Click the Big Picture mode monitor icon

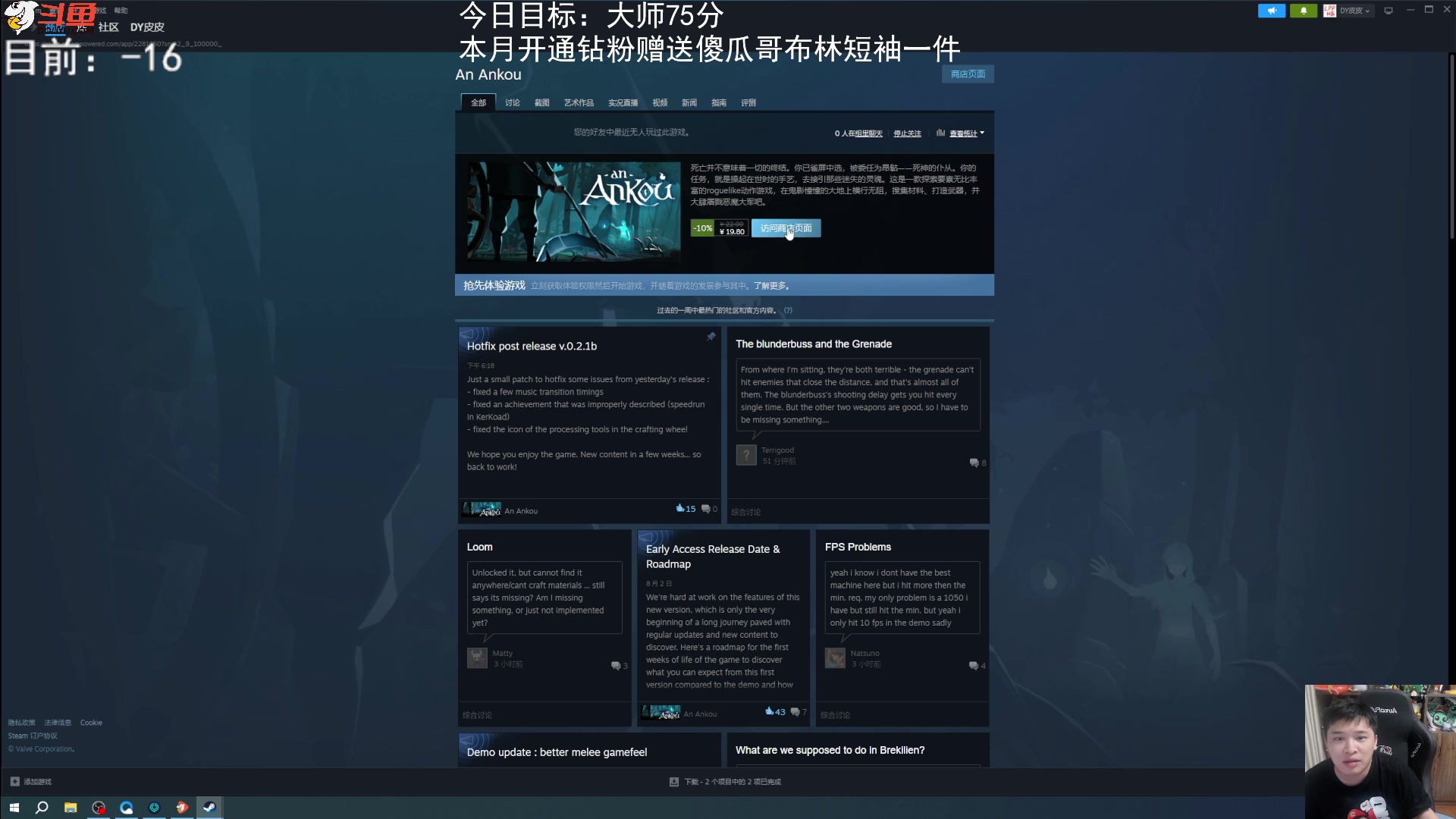[x=1388, y=11]
